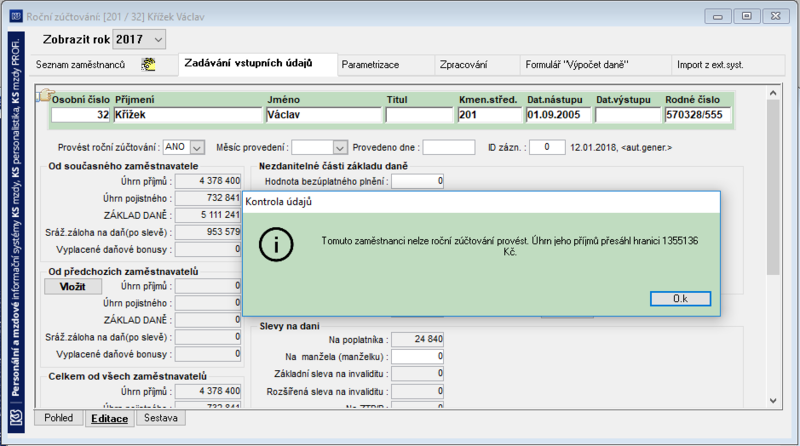Click the empty Dat.výstupu field
Image resolution: width=800 pixels, height=446 pixels.
point(628,115)
